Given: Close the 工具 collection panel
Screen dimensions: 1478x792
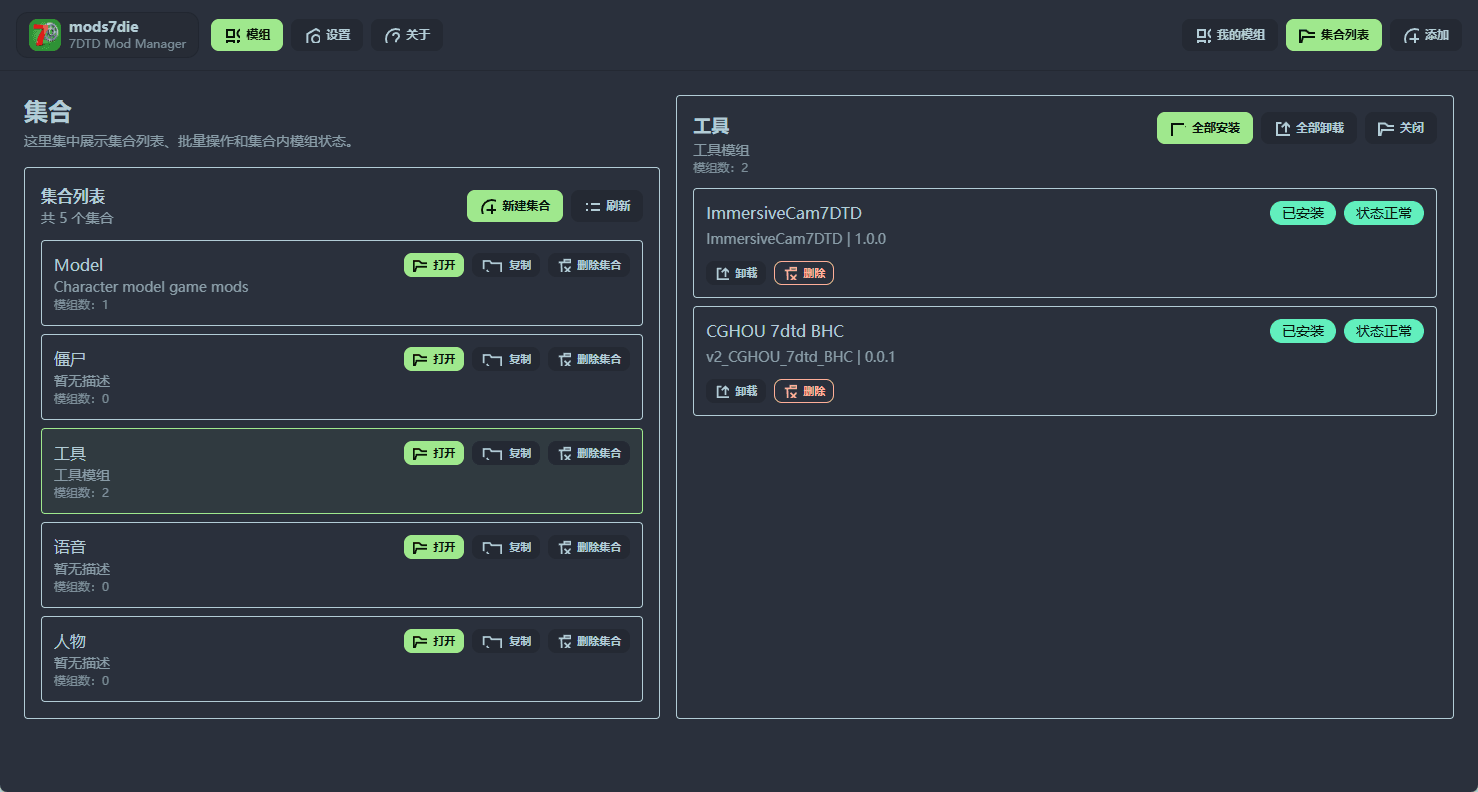Looking at the screenshot, I should click(x=1401, y=127).
